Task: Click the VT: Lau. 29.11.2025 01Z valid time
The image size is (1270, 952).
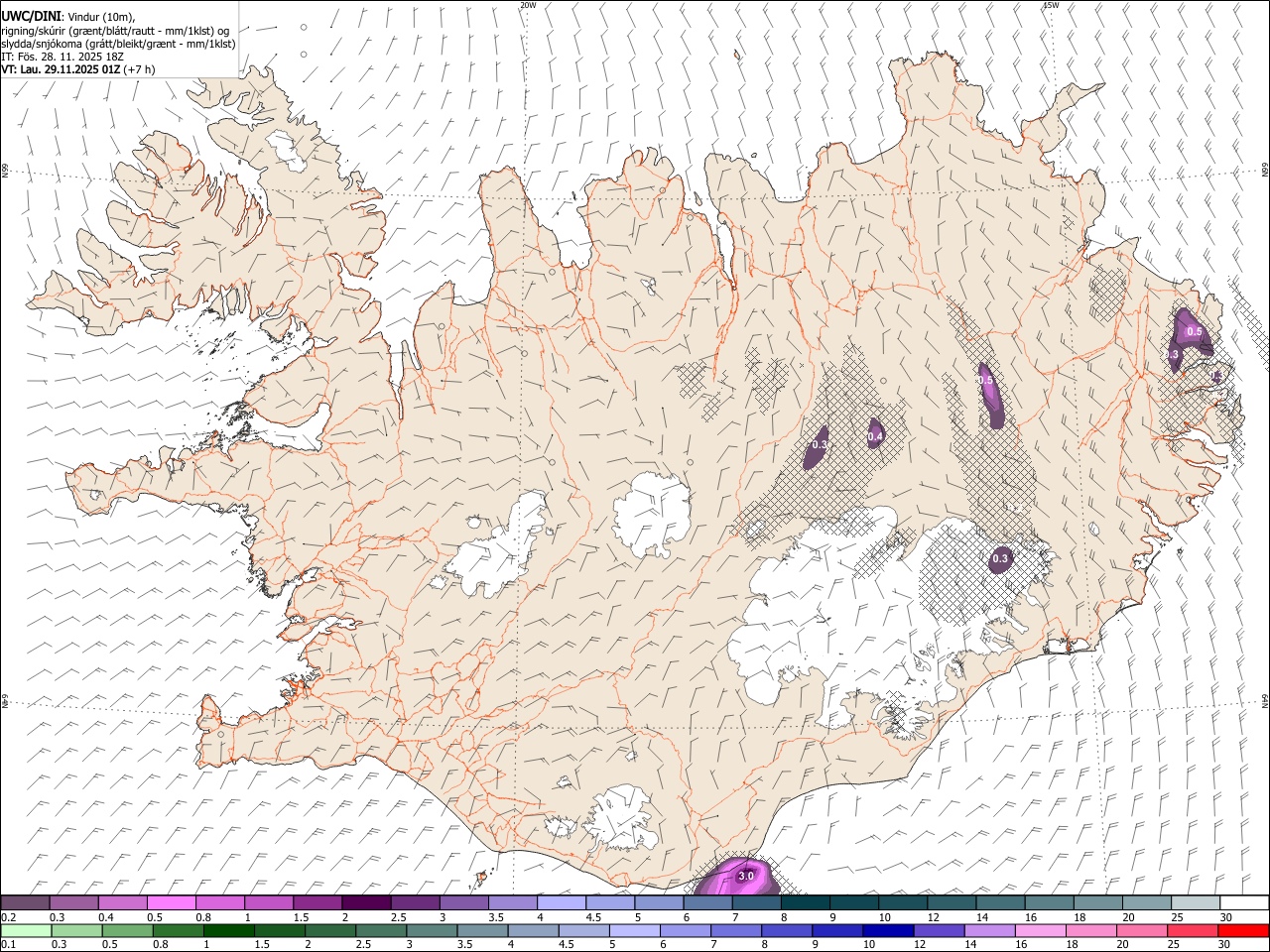Action: [61, 69]
